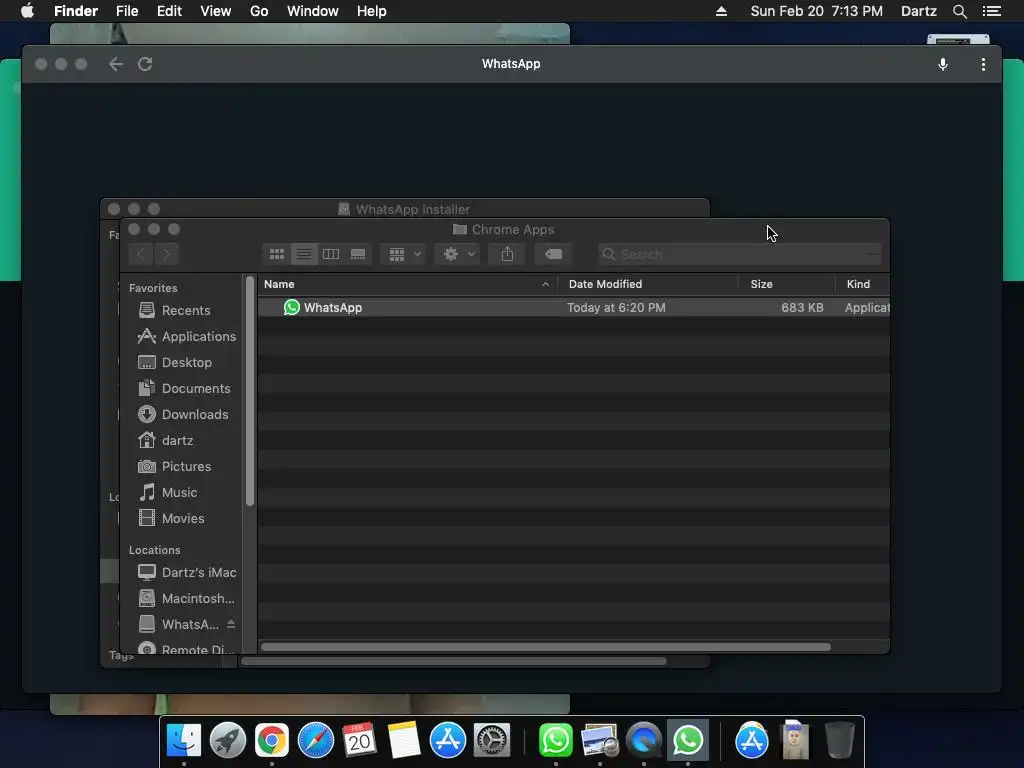Open Music in Finder sidebar

click(168, 492)
